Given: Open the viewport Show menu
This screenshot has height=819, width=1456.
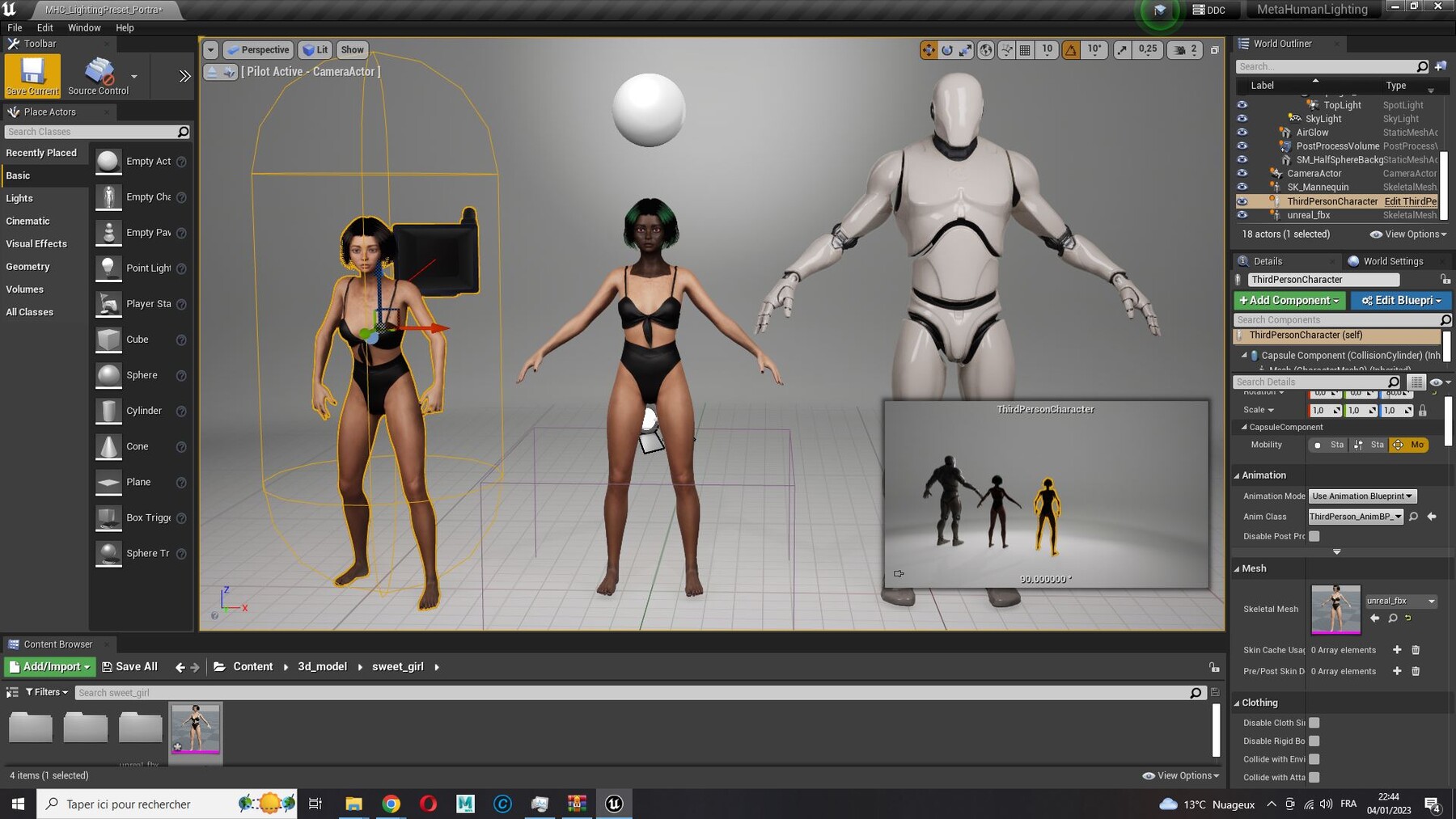Looking at the screenshot, I should pos(352,50).
